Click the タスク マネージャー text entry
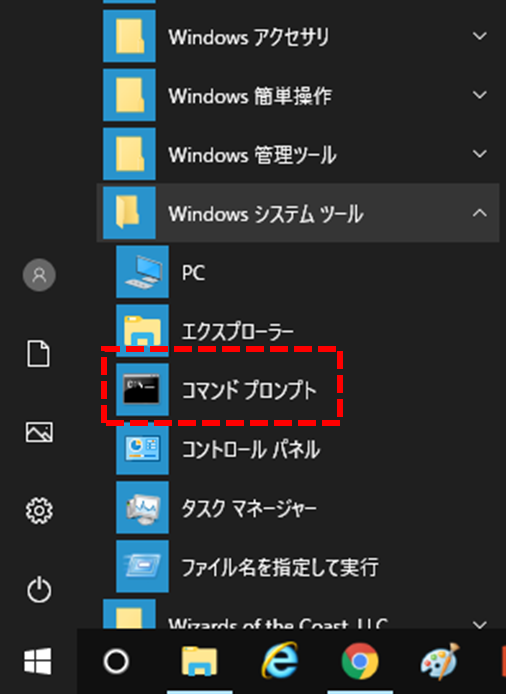This screenshot has height=694, width=506. (x=249, y=508)
